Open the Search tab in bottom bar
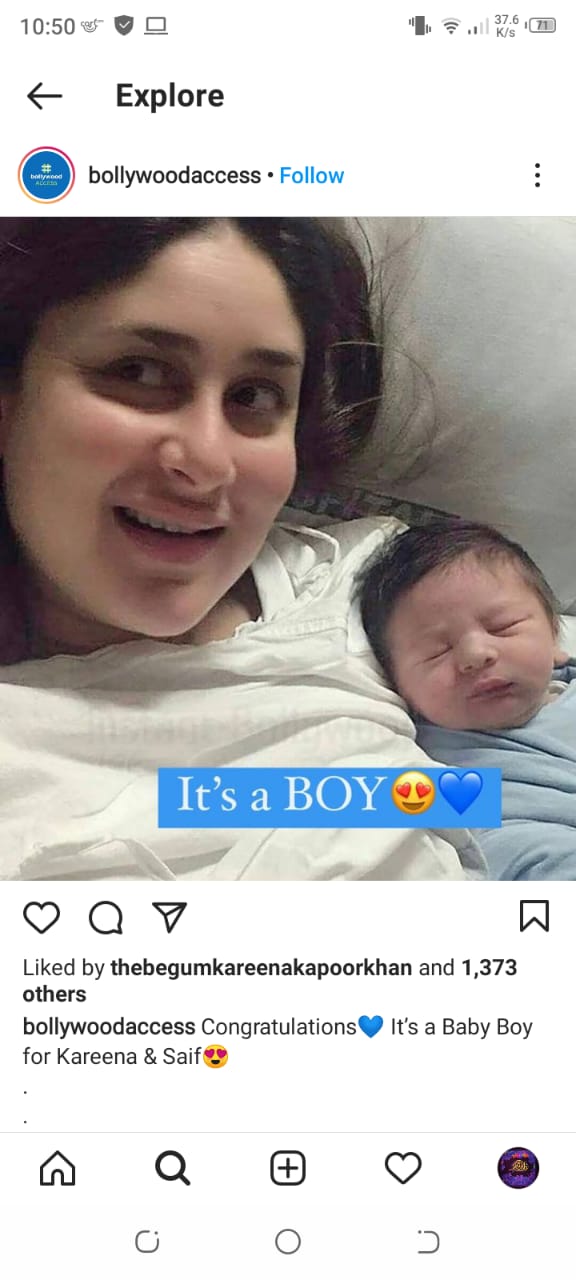 [x=172, y=1167]
